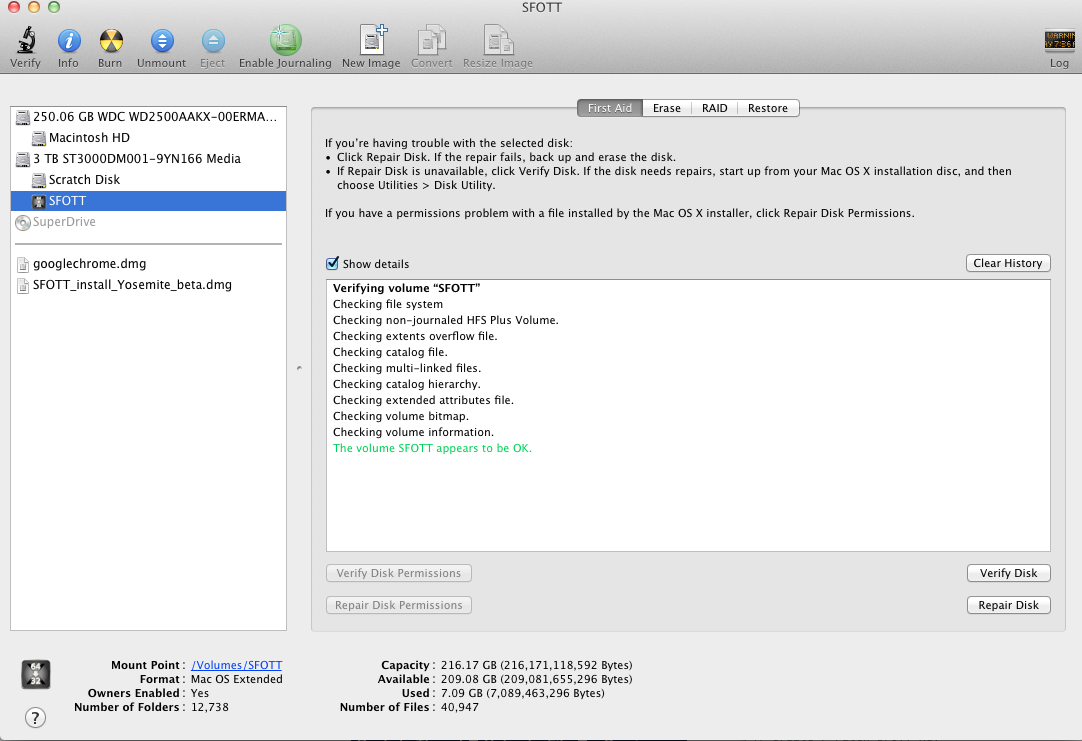Click the SFOTT_install_Yosemite_beta.dmg file icon
Image resolution: width=1082 pixels, height=741 pixels.
[x=23, y=285]
